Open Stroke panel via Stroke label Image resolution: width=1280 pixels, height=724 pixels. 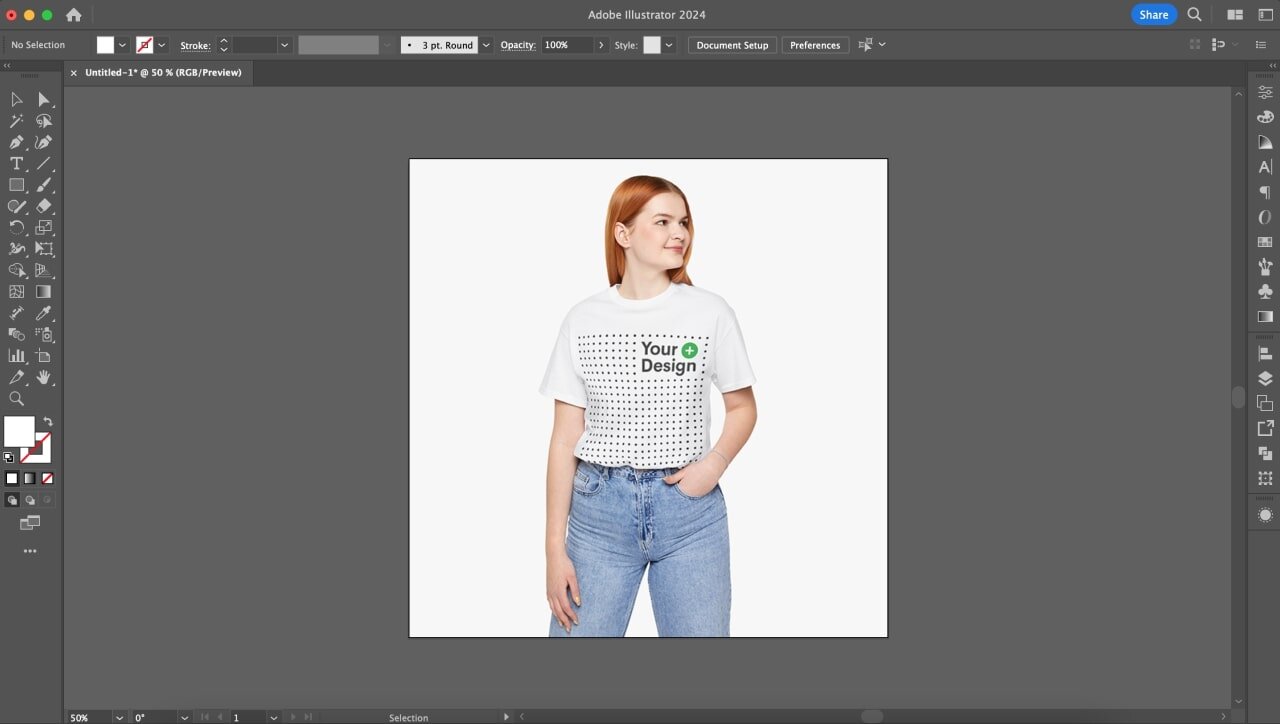pyautogui.click(x=195, y=45)
